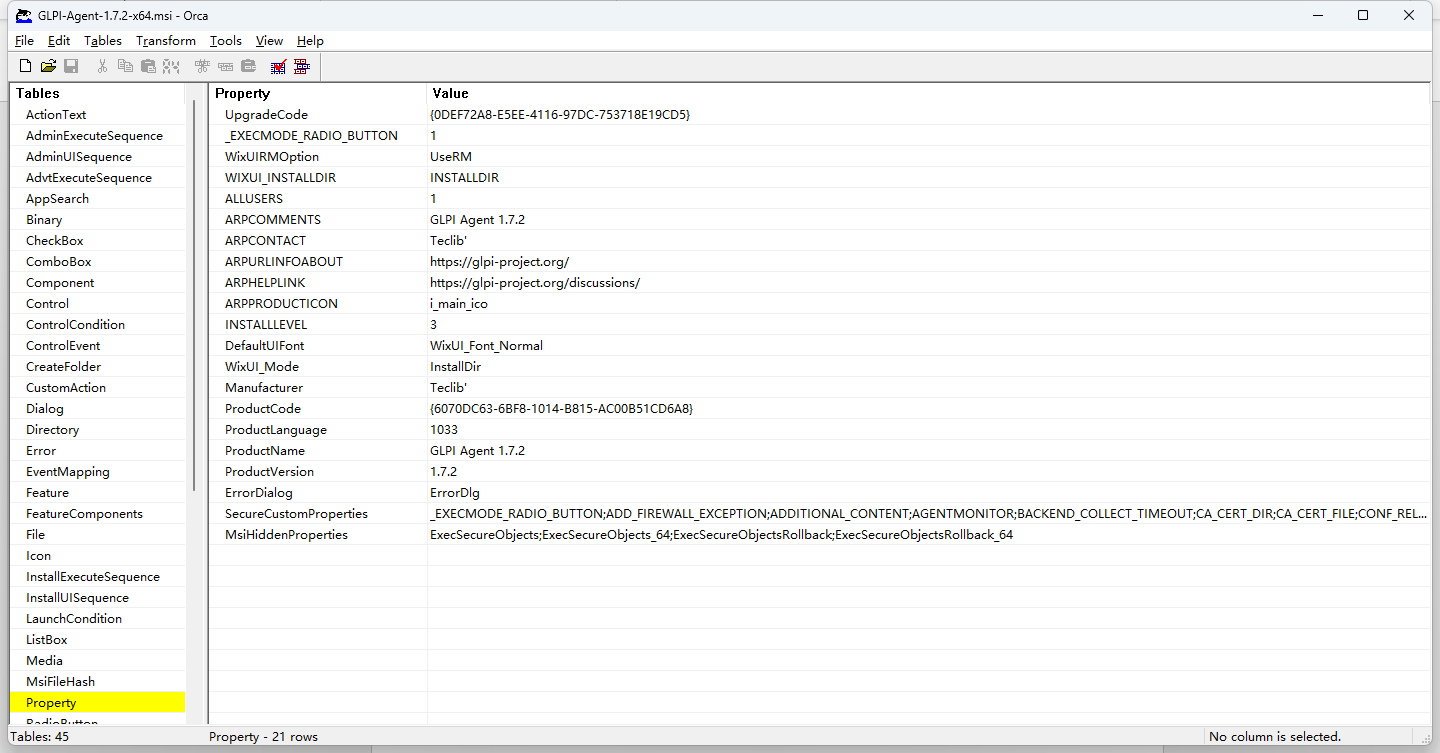Click the Paste Row toolbar icon

248,66
